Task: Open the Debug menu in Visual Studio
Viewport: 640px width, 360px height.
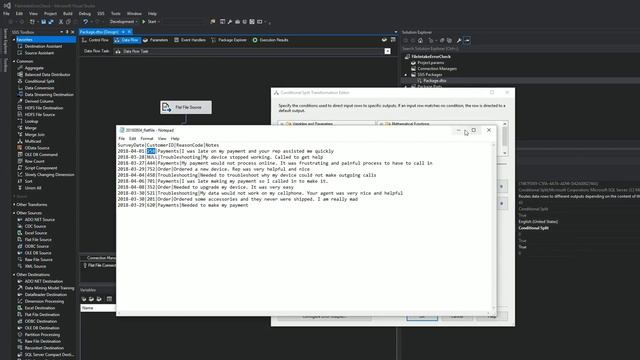Action: pos(84,13)
